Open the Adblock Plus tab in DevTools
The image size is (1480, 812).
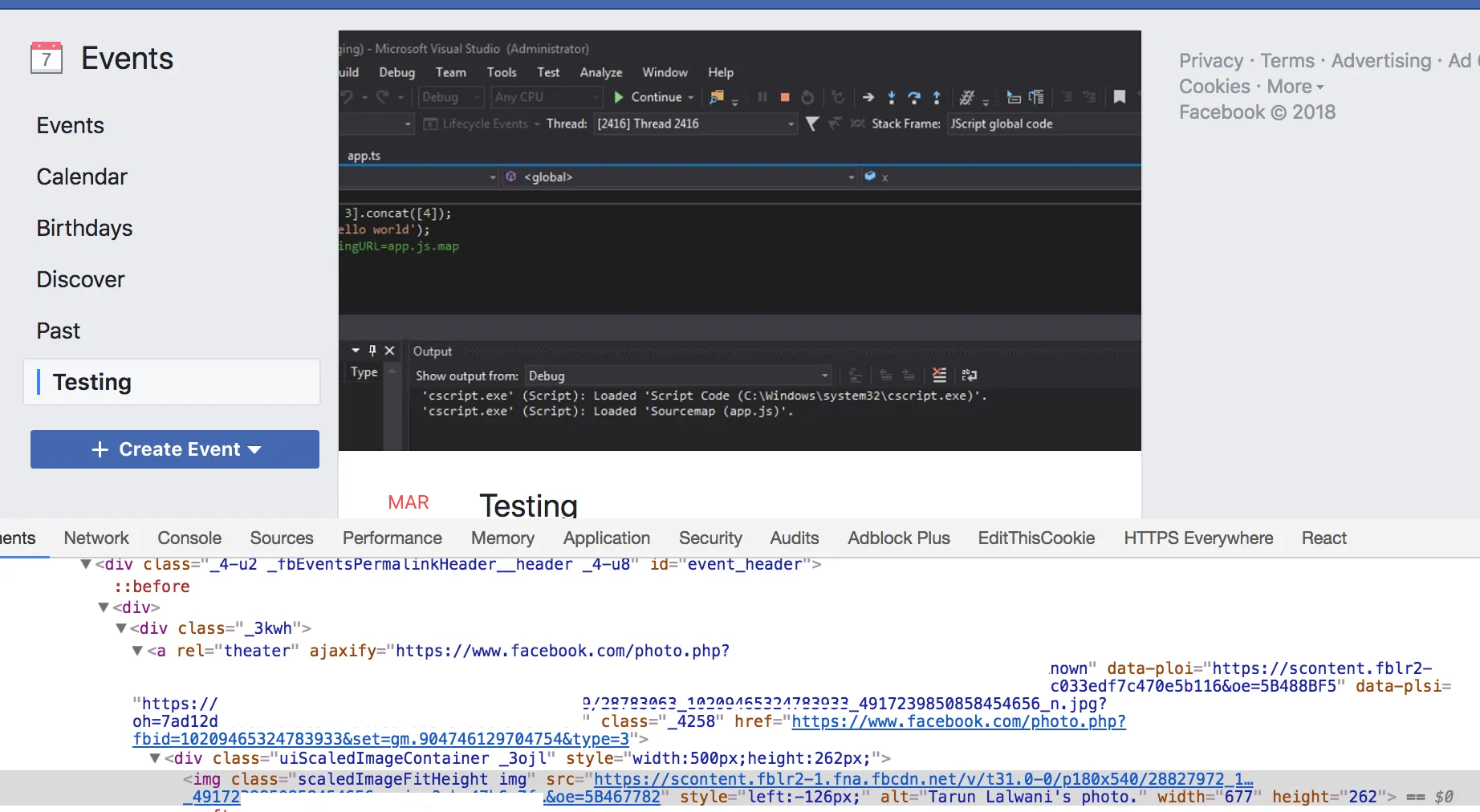point(899,538)
